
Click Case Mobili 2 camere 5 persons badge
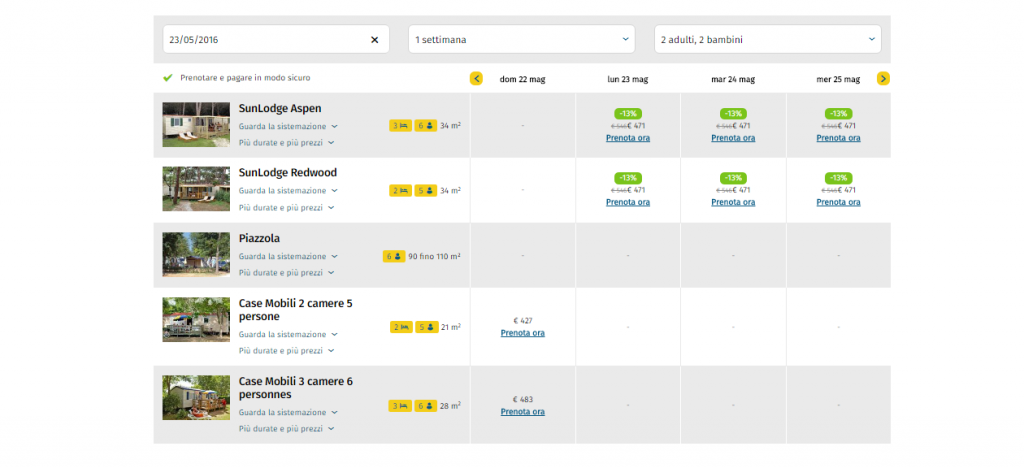[426, 327]
